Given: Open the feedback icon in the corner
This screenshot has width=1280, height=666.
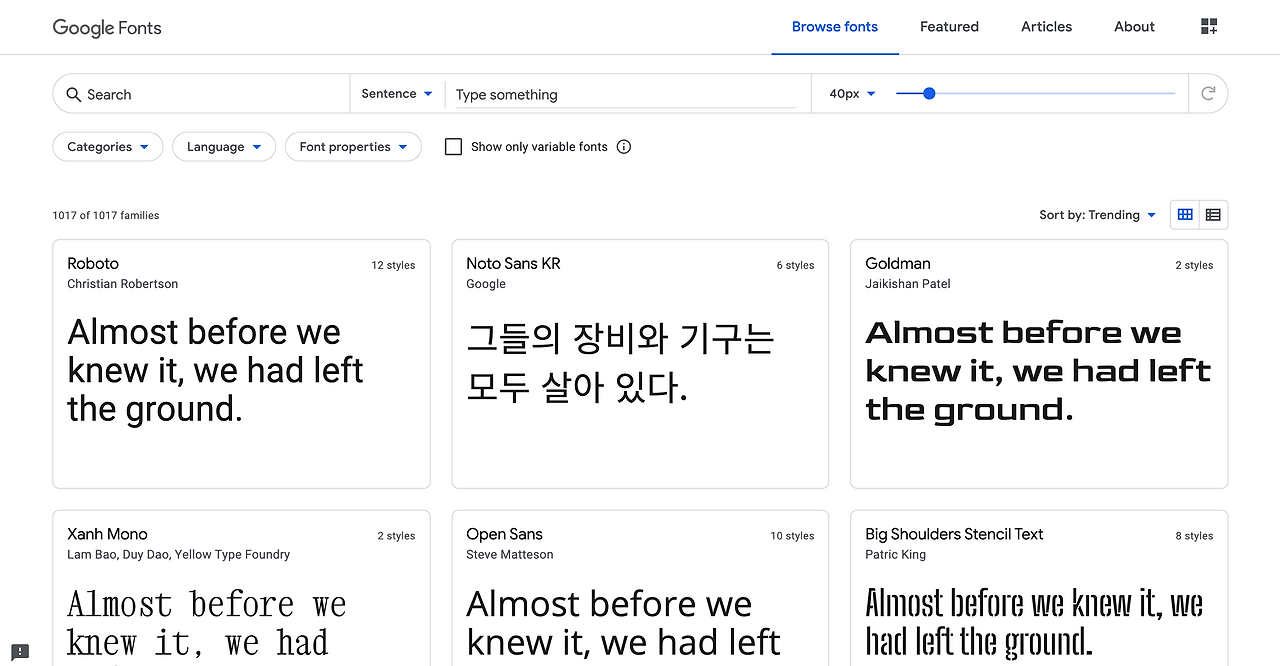Looking at the screenshot, I should (x=20, y=652).
